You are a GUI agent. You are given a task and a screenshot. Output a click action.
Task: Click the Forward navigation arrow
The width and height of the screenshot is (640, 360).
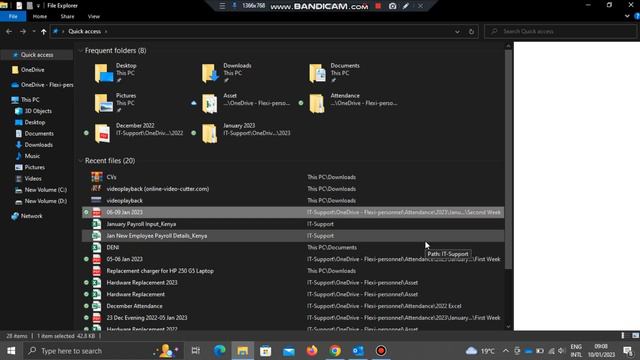[x=23, y=31]
